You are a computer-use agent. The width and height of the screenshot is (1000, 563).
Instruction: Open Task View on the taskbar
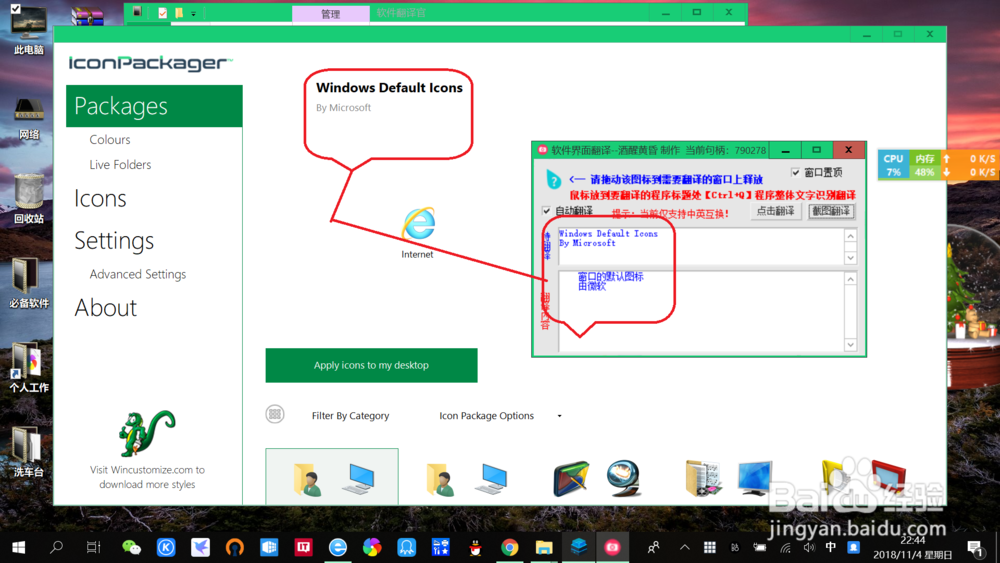[x=93, y=547]
